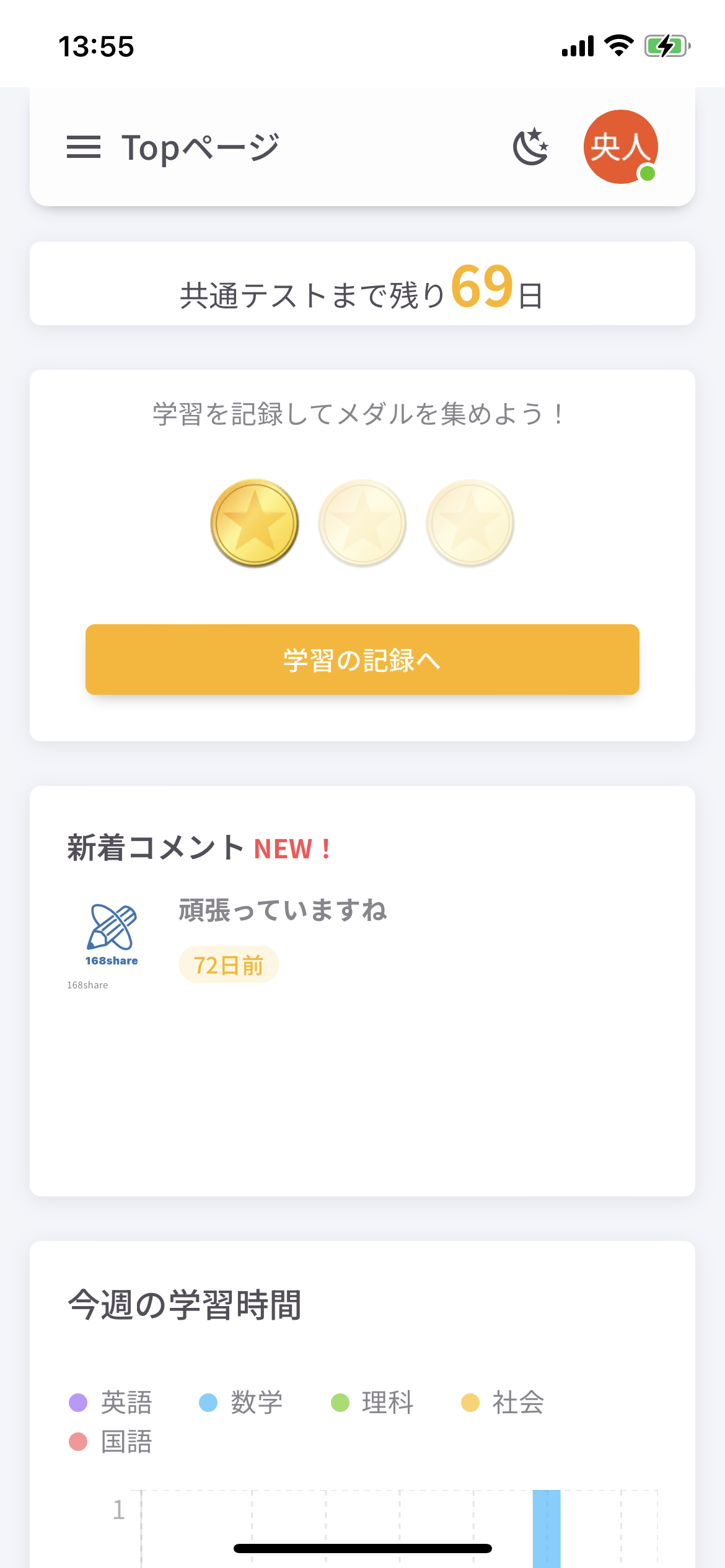Toggle 英語 series in the chart legend
The width and height of the screenshot is (725, 1568).
(110, 1403)
